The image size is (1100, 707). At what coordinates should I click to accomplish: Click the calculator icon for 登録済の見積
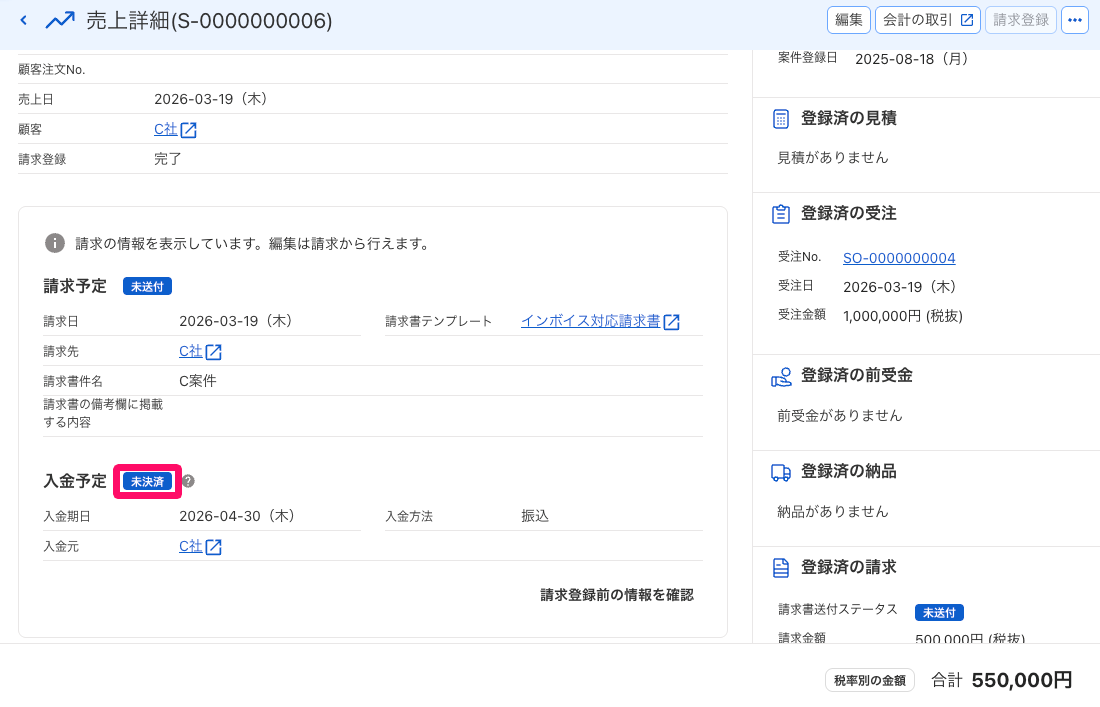(781, 119)
